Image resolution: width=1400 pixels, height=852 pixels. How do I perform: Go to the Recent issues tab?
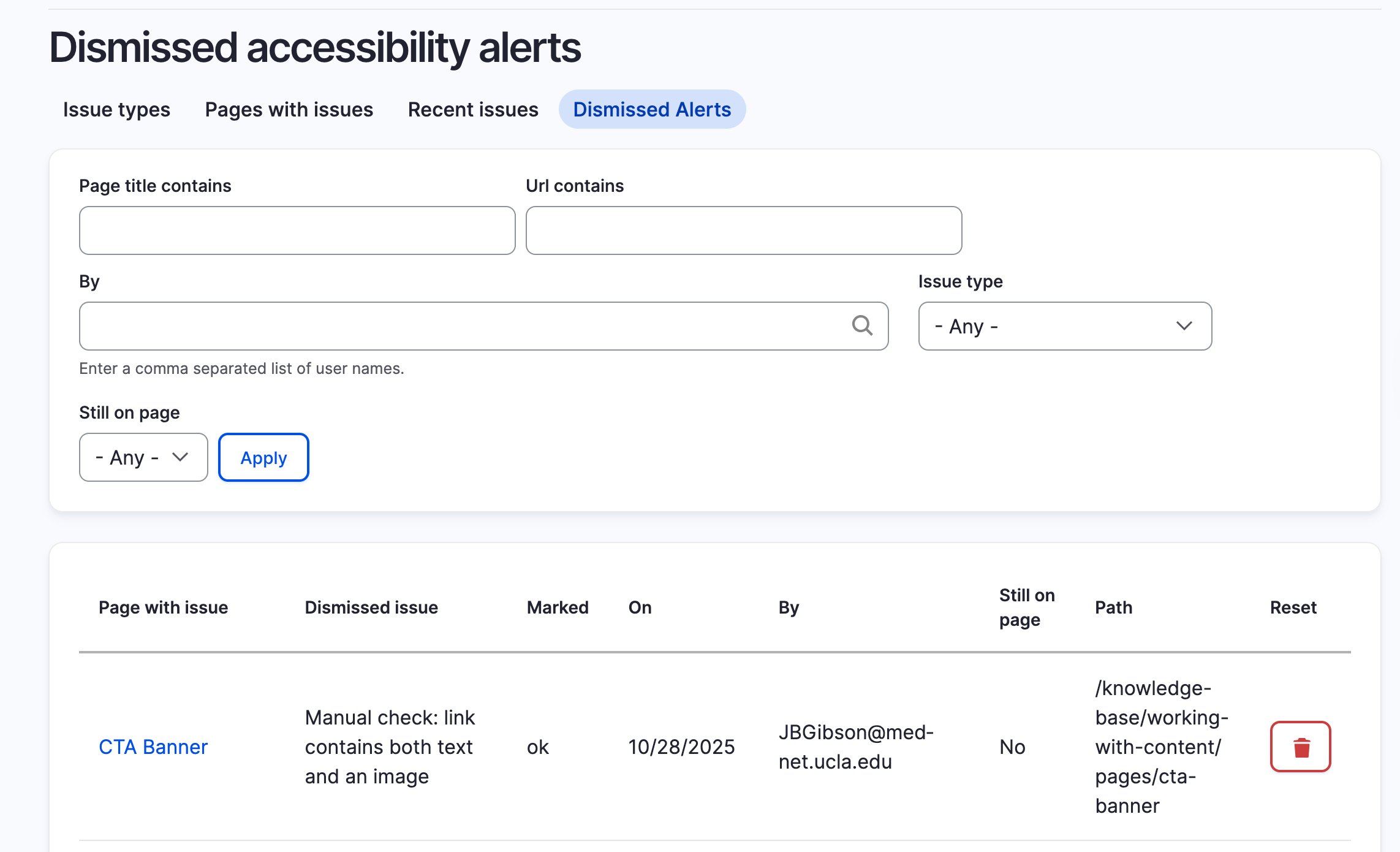coord(473,110)
